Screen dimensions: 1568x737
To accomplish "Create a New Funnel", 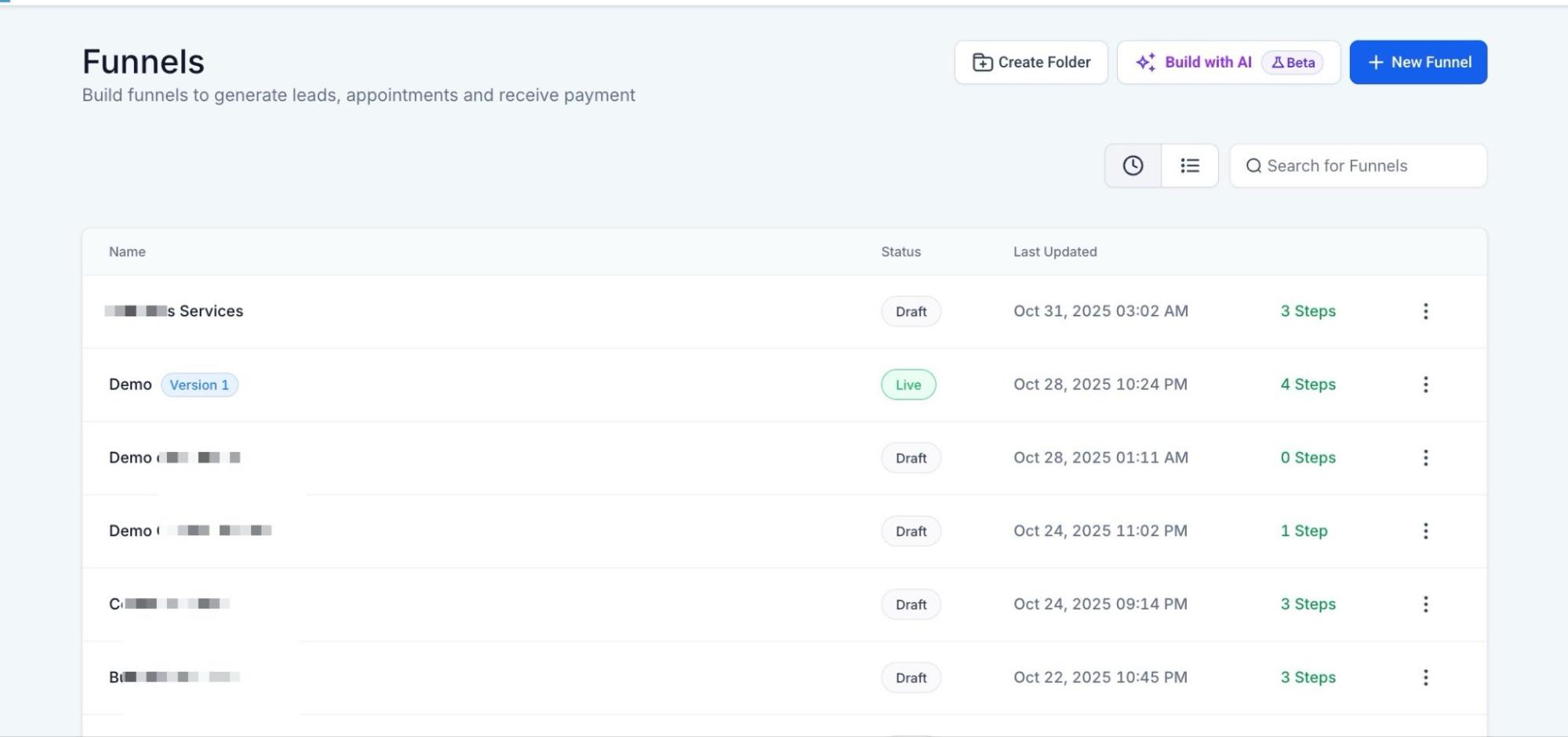I will coord(1417,62).
